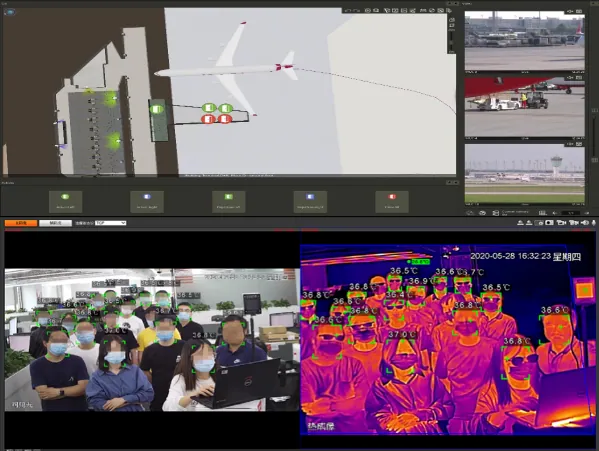Click the Departure Right action button
This screenshot has height=451, width=599.
310,201
